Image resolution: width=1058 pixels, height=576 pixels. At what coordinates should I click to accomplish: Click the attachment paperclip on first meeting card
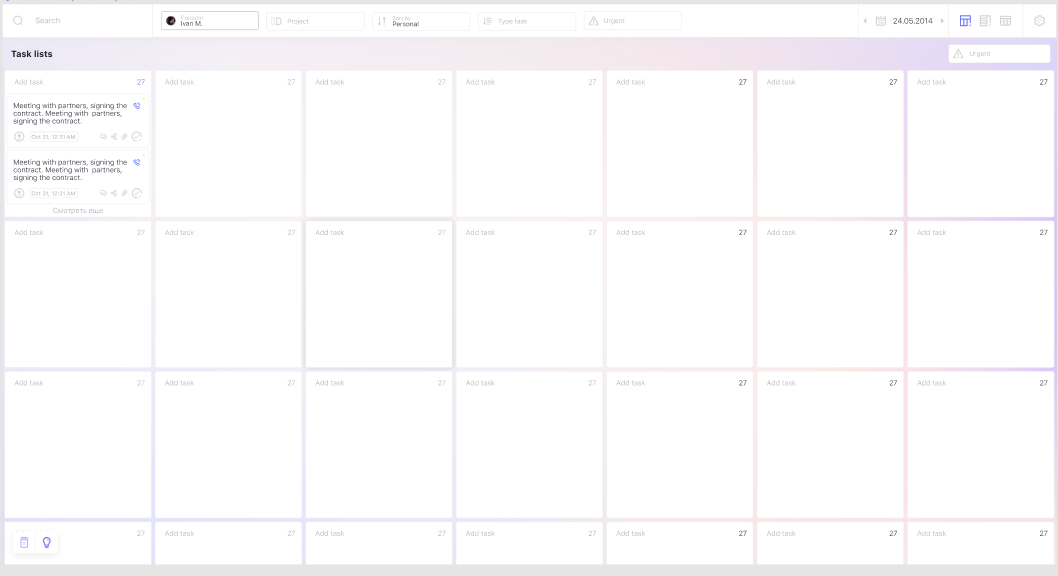pos(124,137)
